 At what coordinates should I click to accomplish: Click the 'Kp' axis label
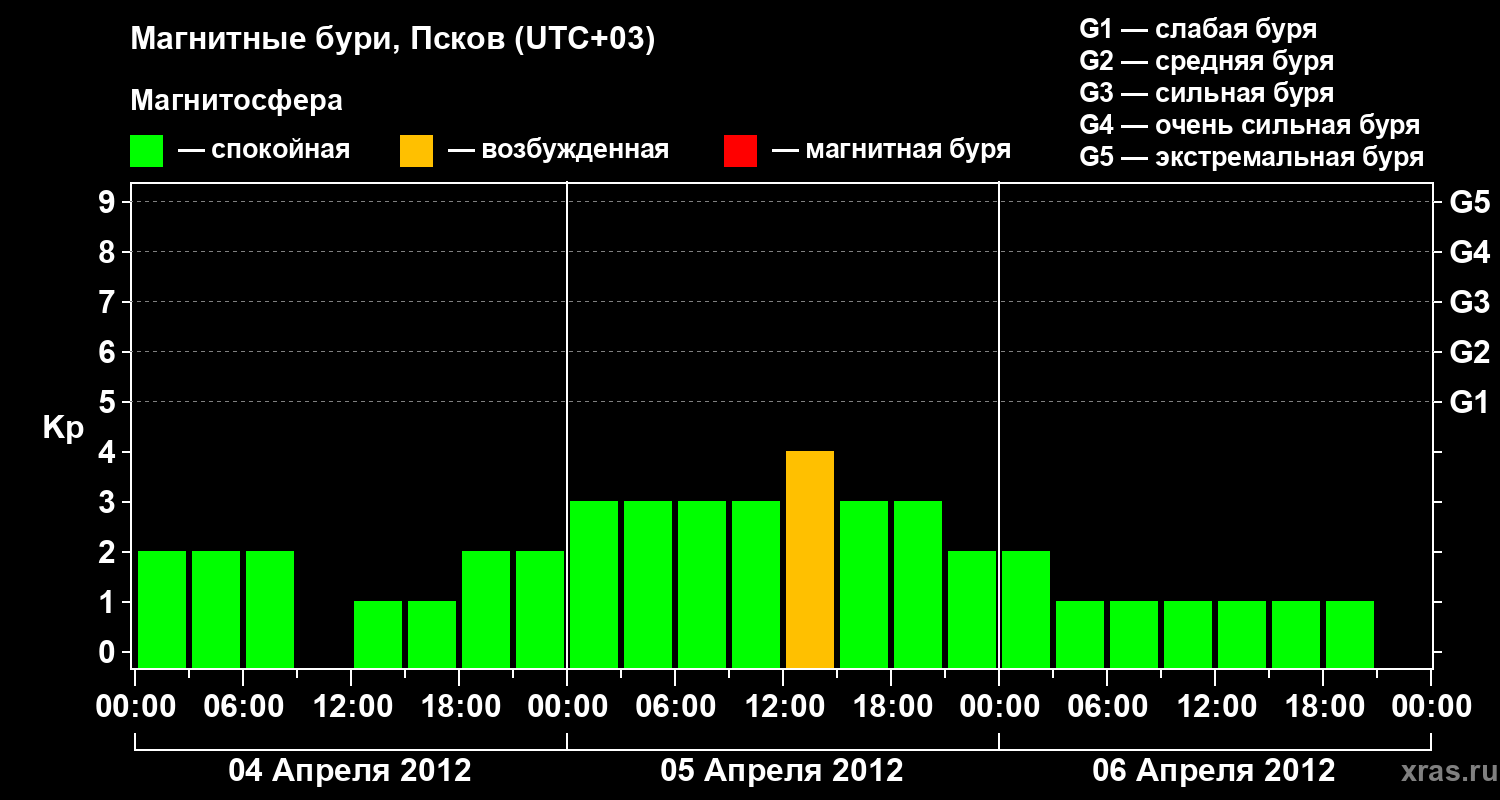coord(63,428)
